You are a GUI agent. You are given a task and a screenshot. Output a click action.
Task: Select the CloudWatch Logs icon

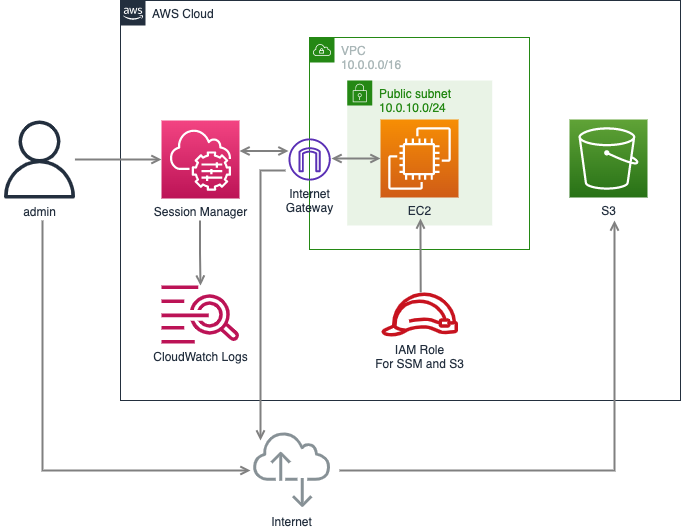[x=200, y=314]
